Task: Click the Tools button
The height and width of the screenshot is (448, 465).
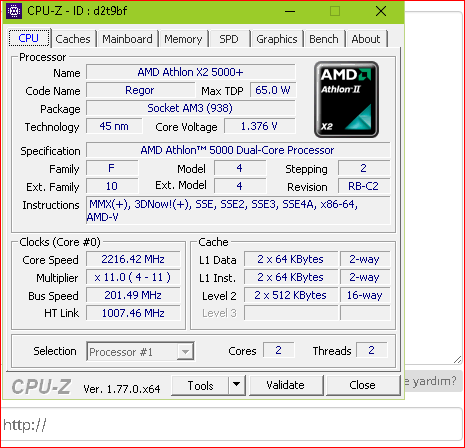Action: [x=200, y=385]
